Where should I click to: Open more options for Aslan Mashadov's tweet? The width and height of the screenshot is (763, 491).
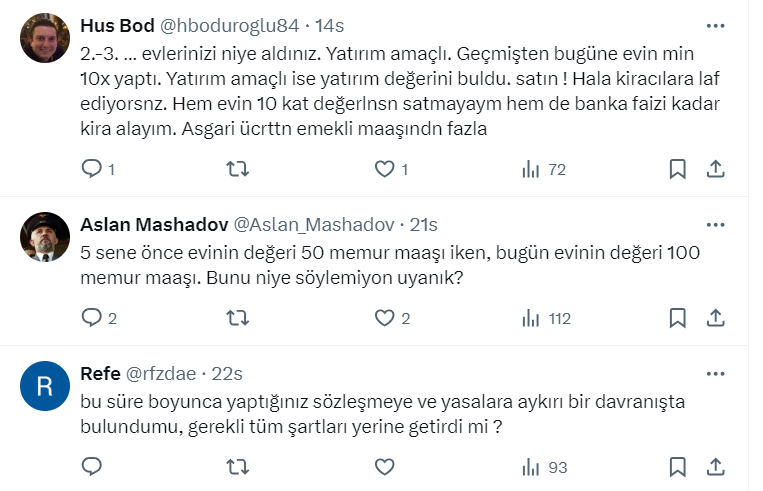pos(716,224)
